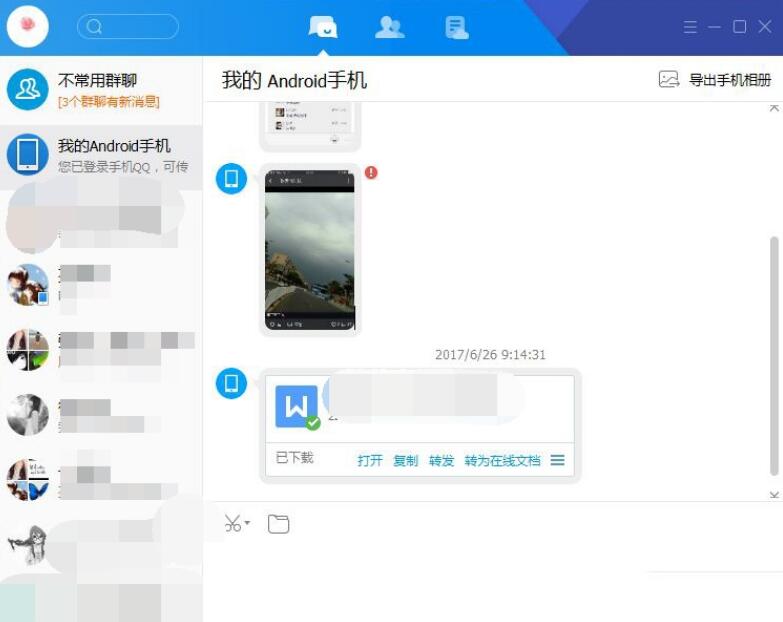
Task: Open the contact with anime girl avatar
Action: click(101, 285)
